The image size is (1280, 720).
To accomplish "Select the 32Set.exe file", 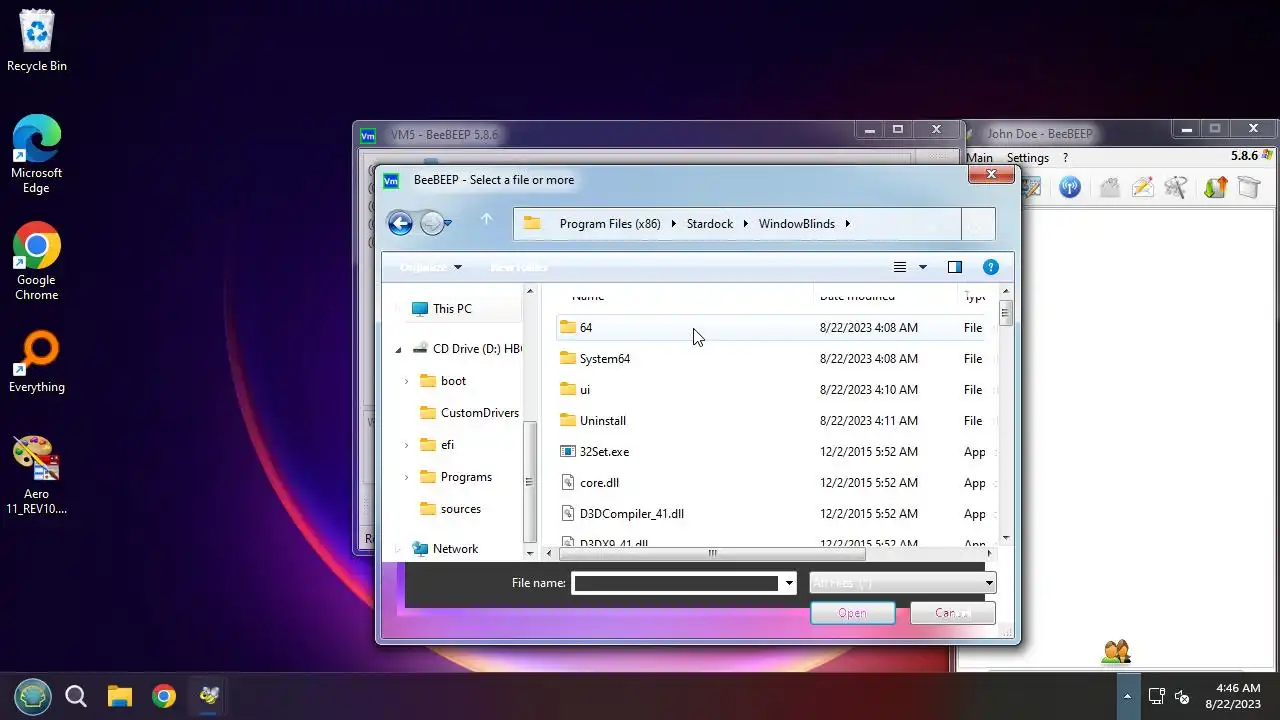I will [772, 451].
